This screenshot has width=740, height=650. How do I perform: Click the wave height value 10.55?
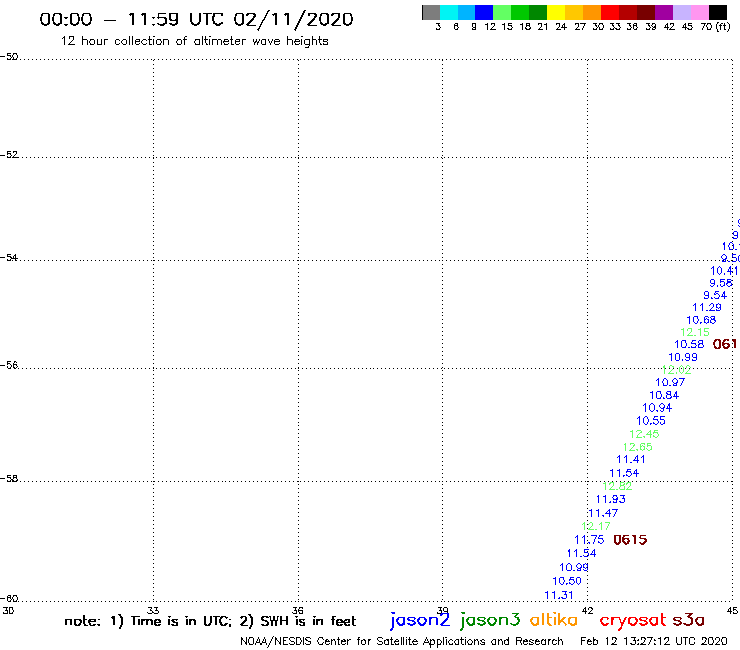pyautogui.click(x=651, y=421)
